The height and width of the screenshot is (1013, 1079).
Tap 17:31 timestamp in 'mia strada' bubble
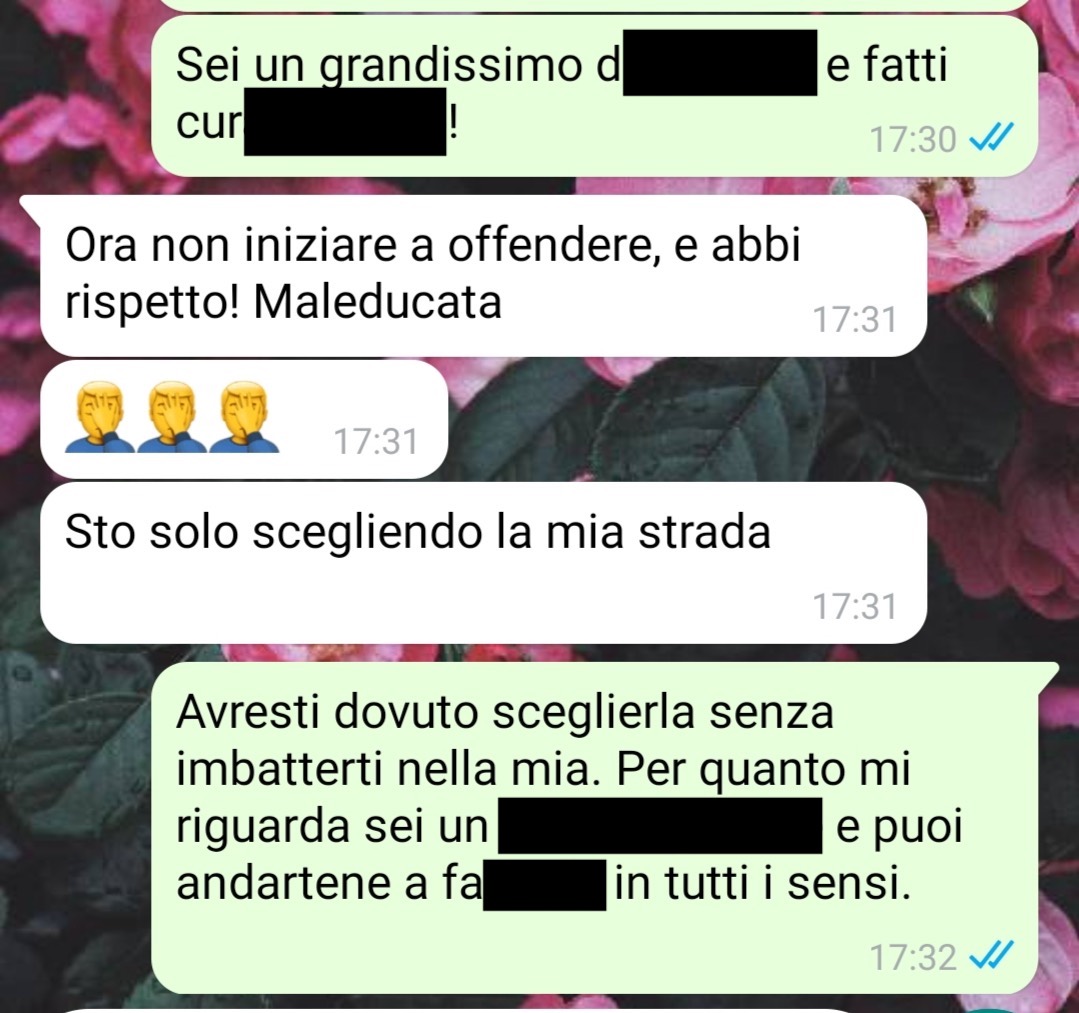(x=855, y=607)
